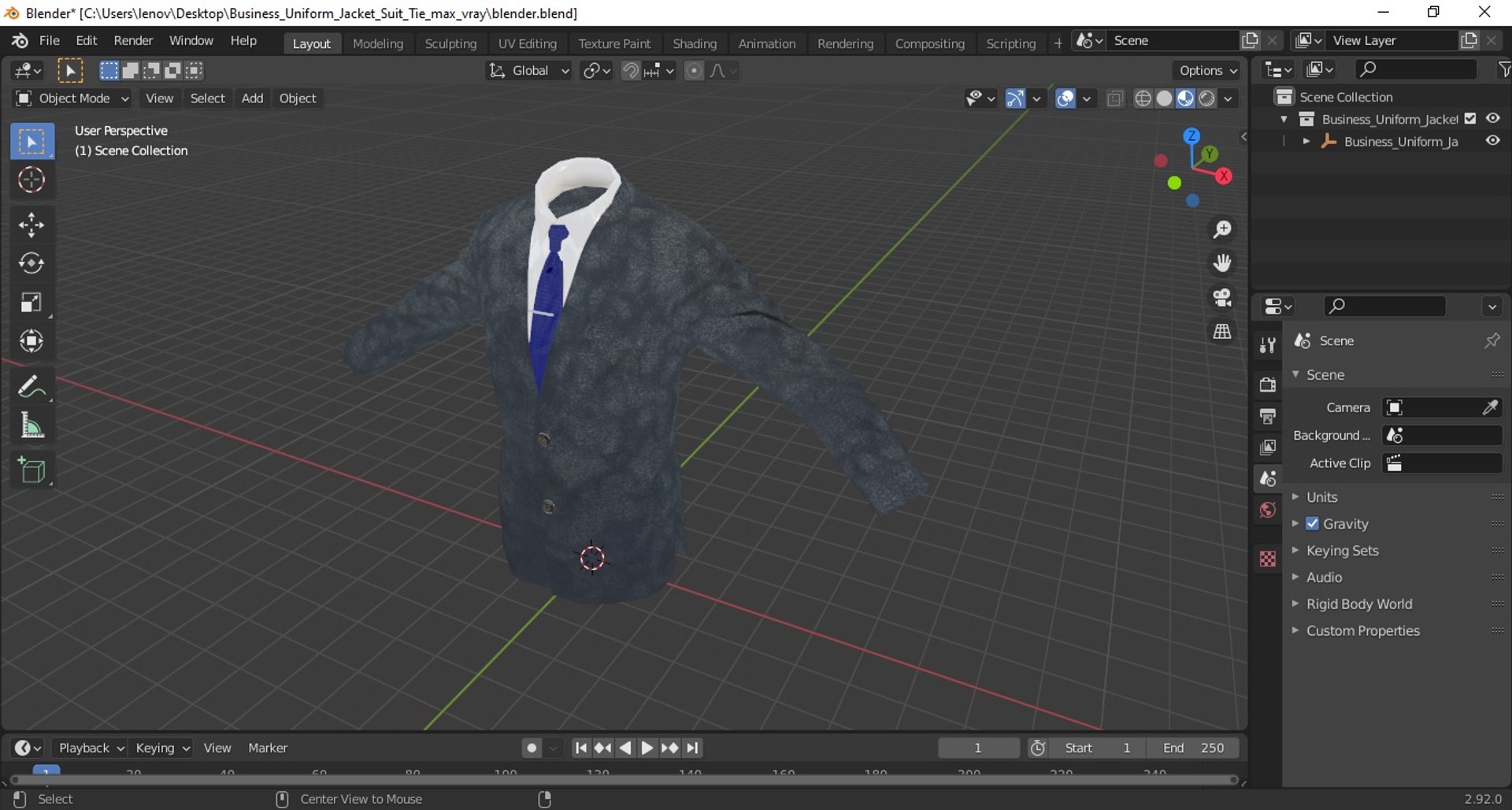Image resolution: width=1512 pixels, height=810 pixels.
Task: Expand Business_Uniform_Ja object in outliner
Action: point(1306,141)
